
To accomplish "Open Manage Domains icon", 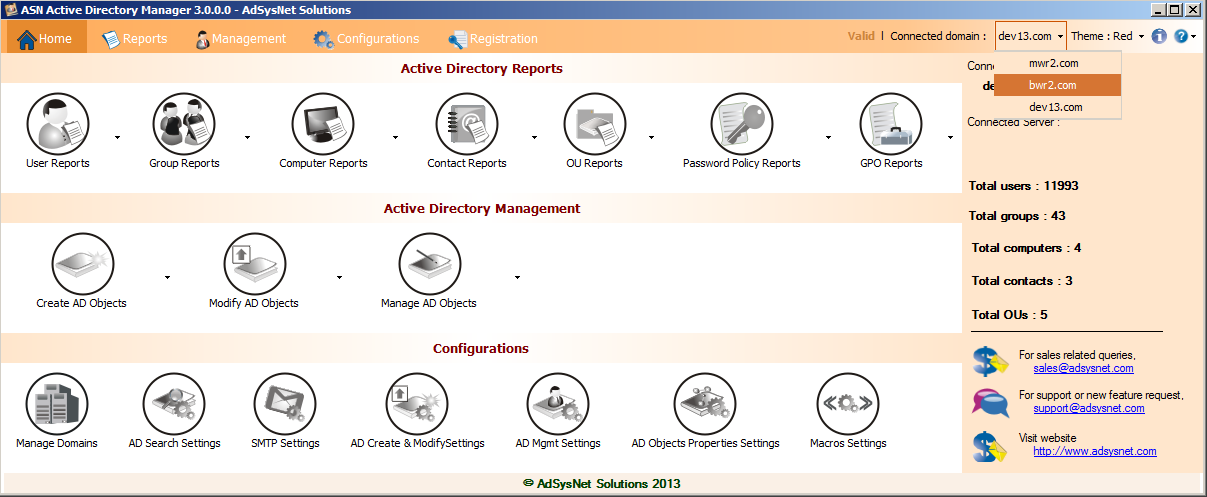I will pos(57,404).
